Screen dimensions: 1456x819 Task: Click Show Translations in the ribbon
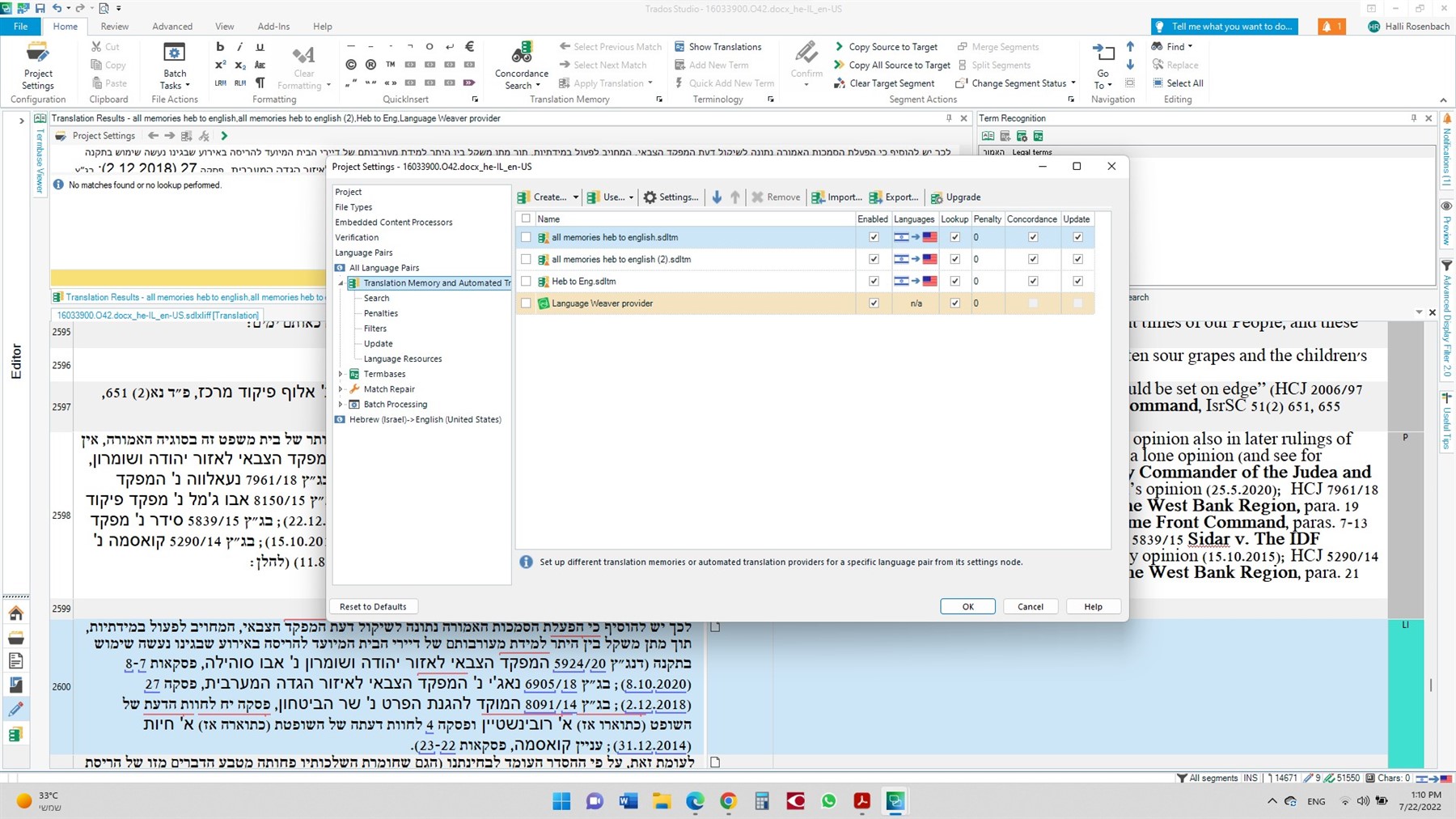click(717, 47)
